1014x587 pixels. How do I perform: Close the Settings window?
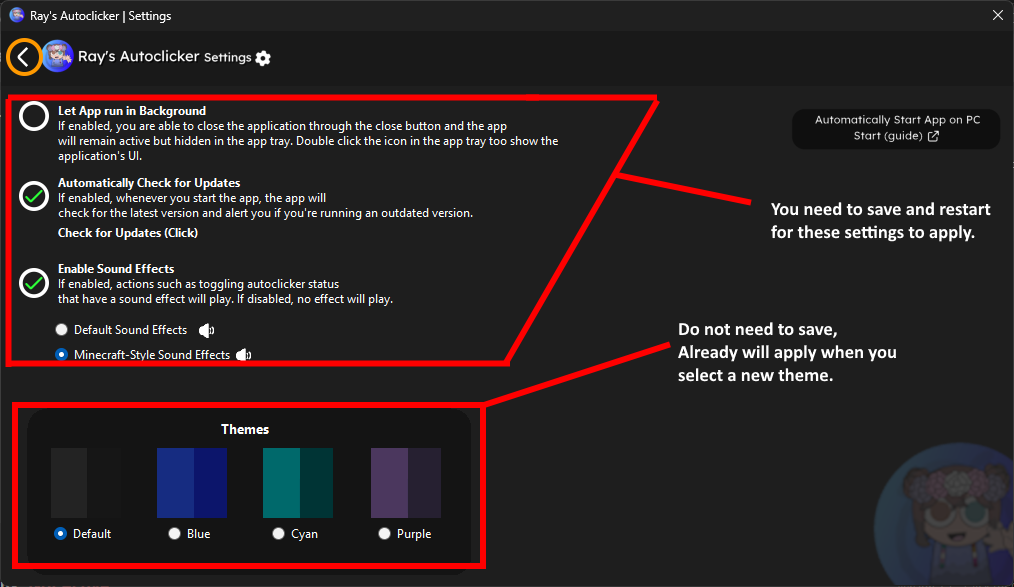998,15
